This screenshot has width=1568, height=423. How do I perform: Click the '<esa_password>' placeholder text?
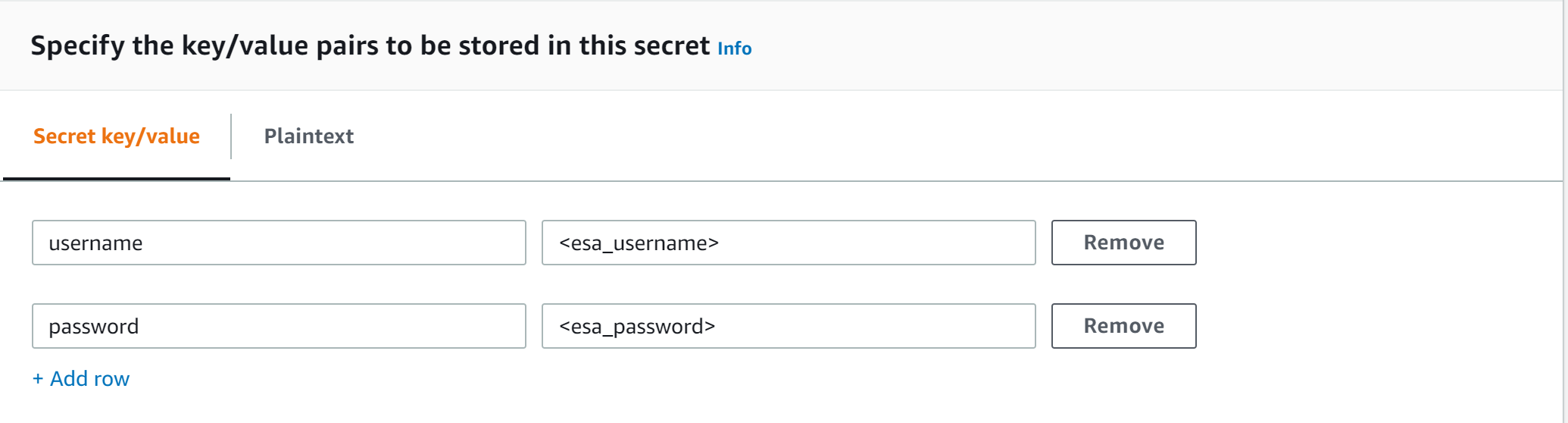[x=637, y=327]
